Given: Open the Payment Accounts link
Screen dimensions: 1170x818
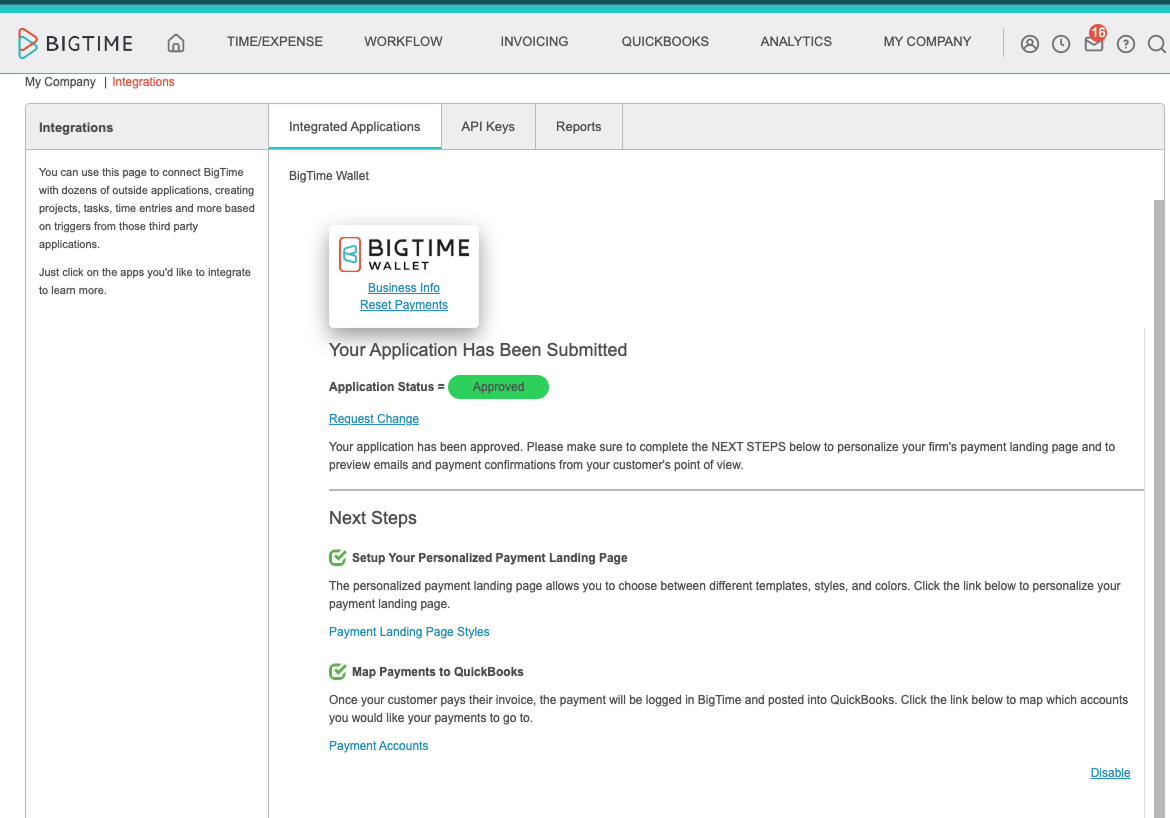Looking at the screenshot, I should [378, 746].
